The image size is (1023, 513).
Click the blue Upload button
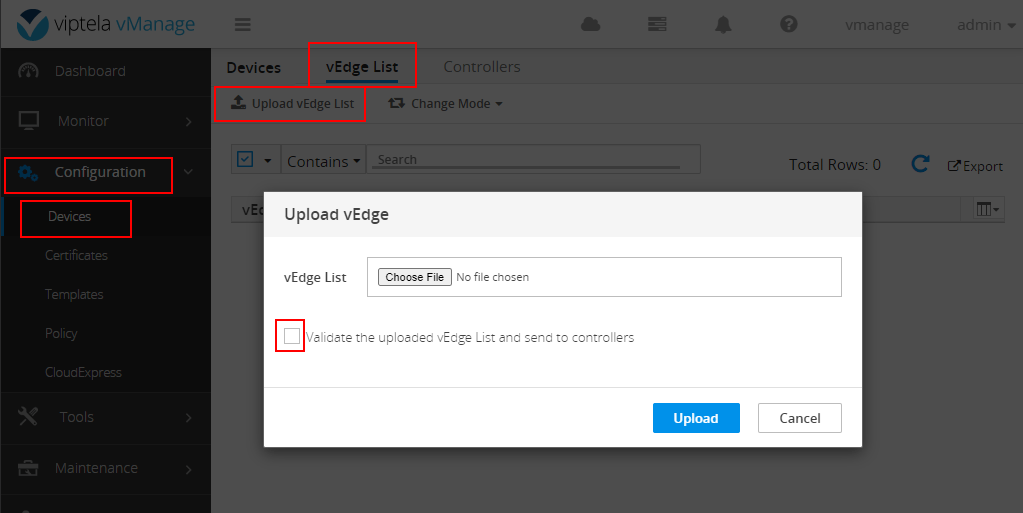[x=695, y=418]
